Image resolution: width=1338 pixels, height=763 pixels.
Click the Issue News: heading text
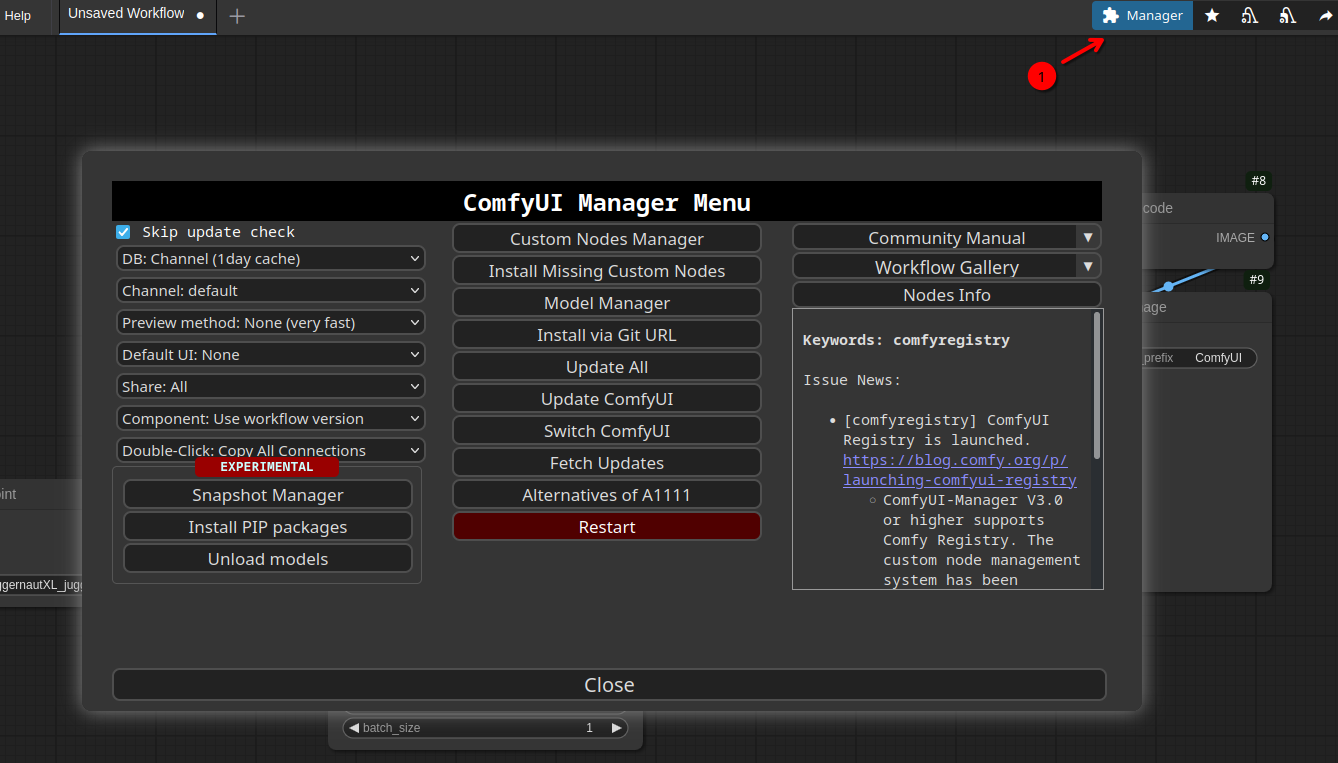coord(852,380)
